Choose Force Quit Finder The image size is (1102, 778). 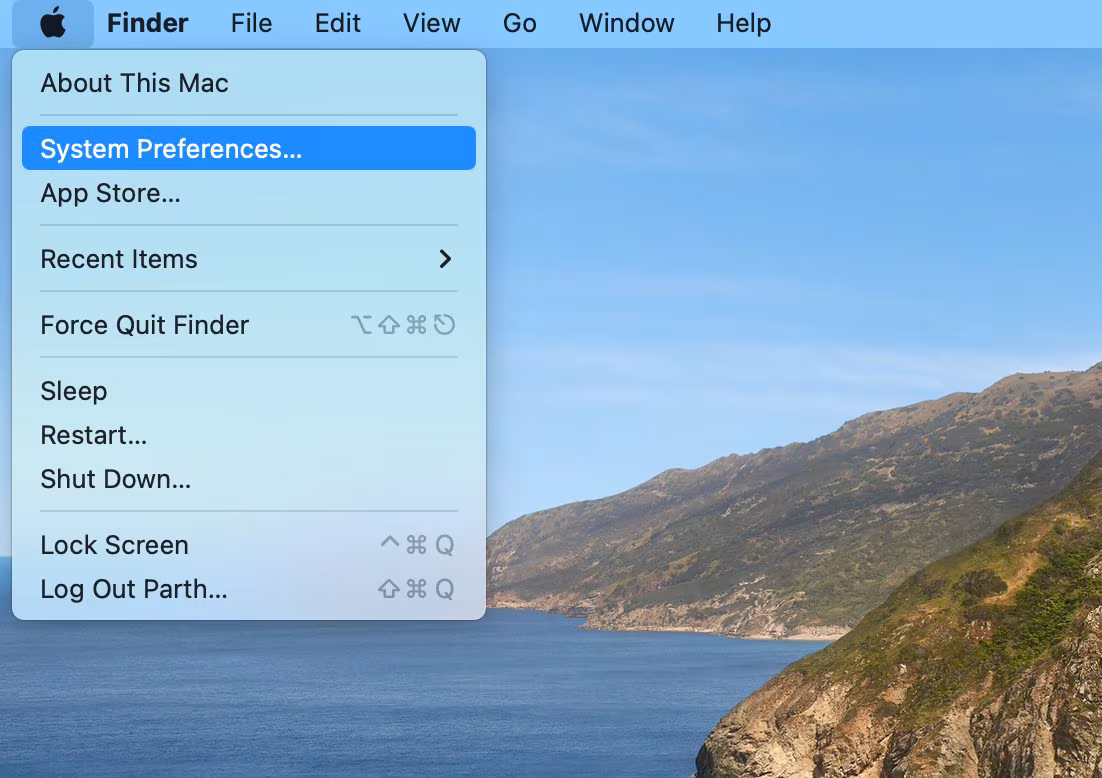(249, 325)
